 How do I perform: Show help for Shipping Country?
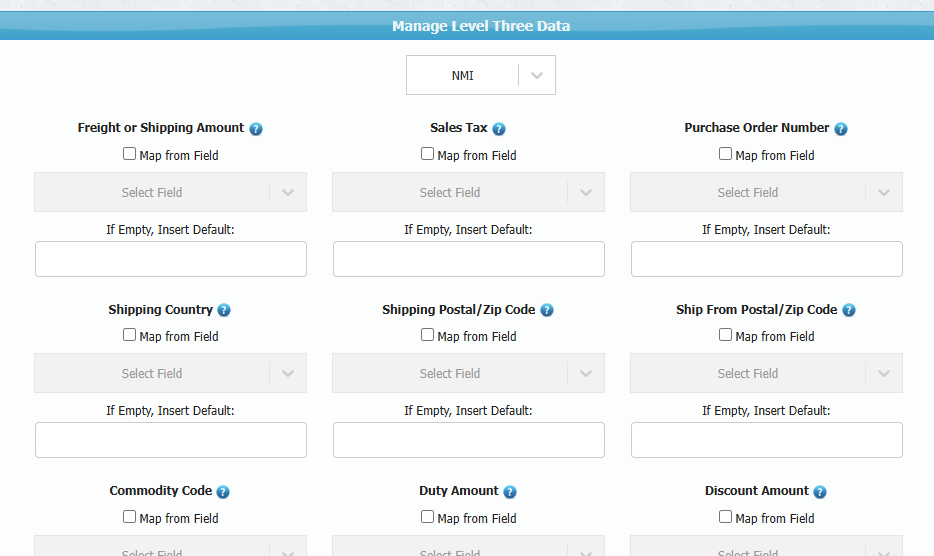223,310
